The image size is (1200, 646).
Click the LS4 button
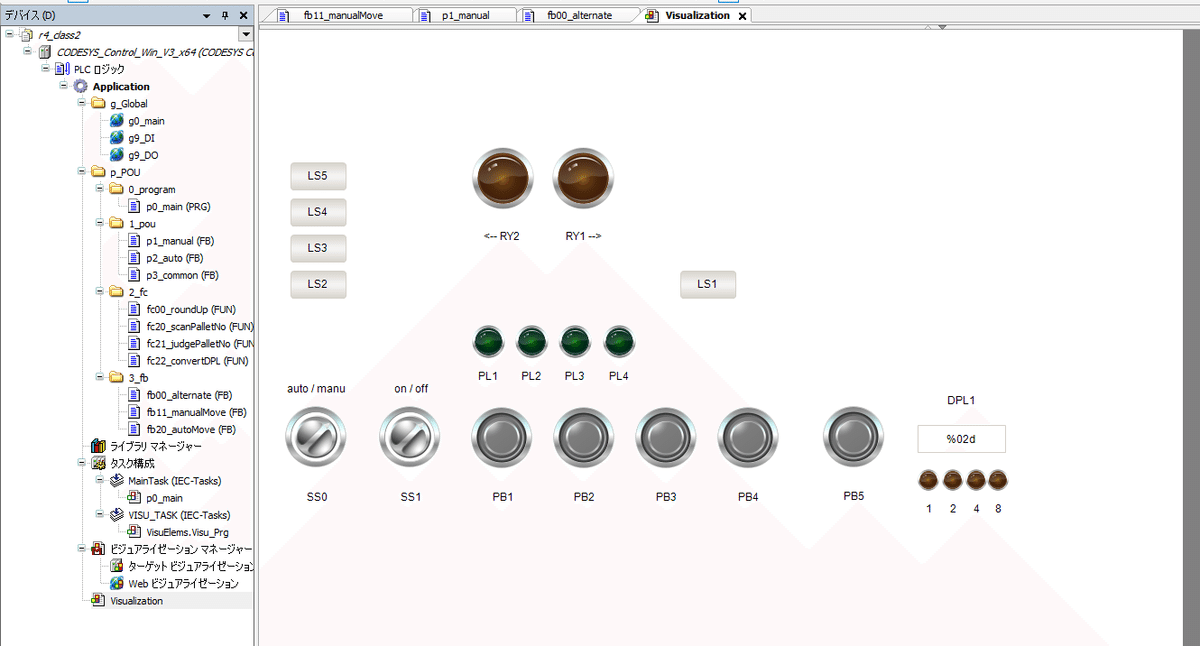(318, 212)
